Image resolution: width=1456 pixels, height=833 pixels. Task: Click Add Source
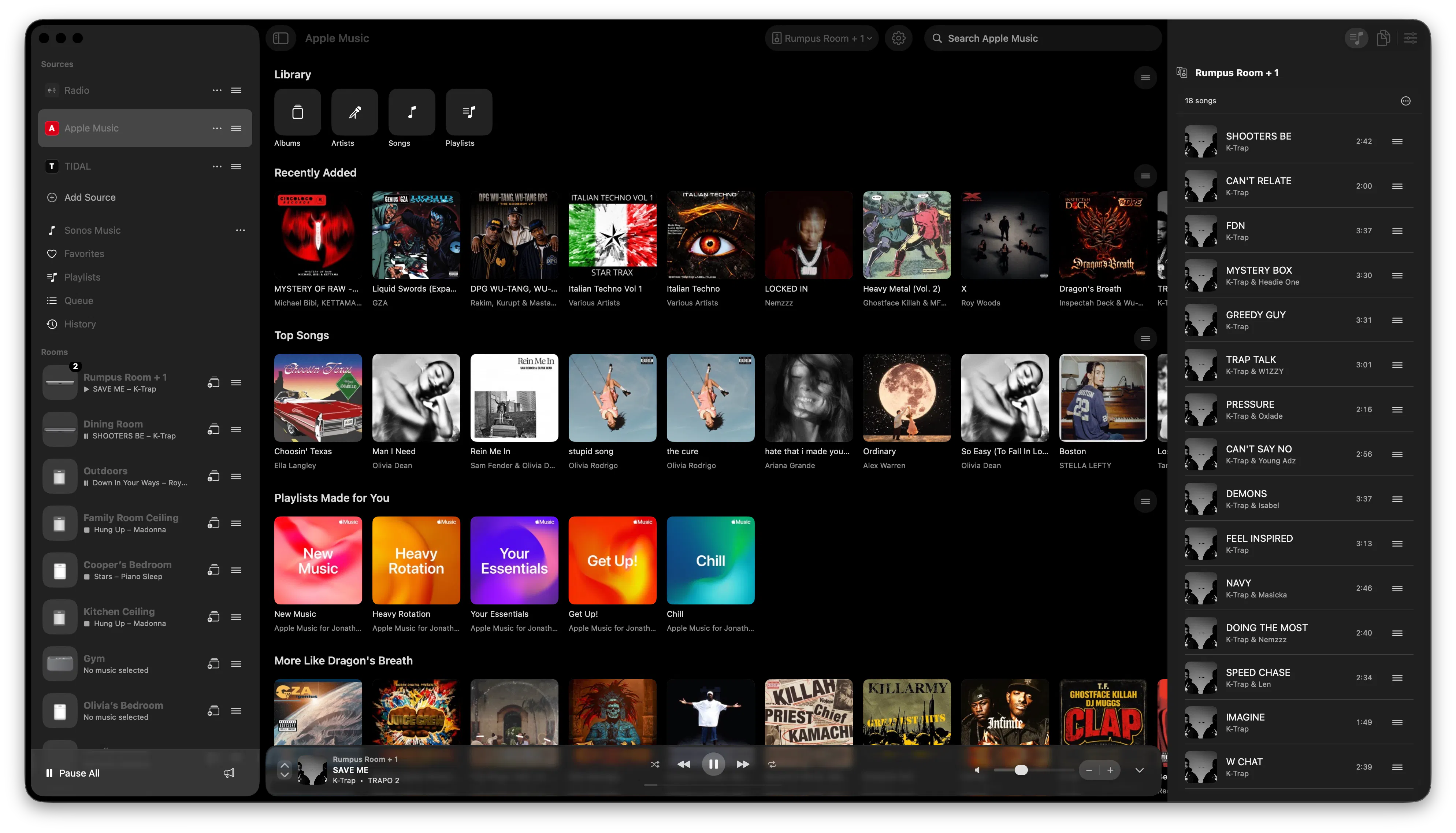(81, 197)
